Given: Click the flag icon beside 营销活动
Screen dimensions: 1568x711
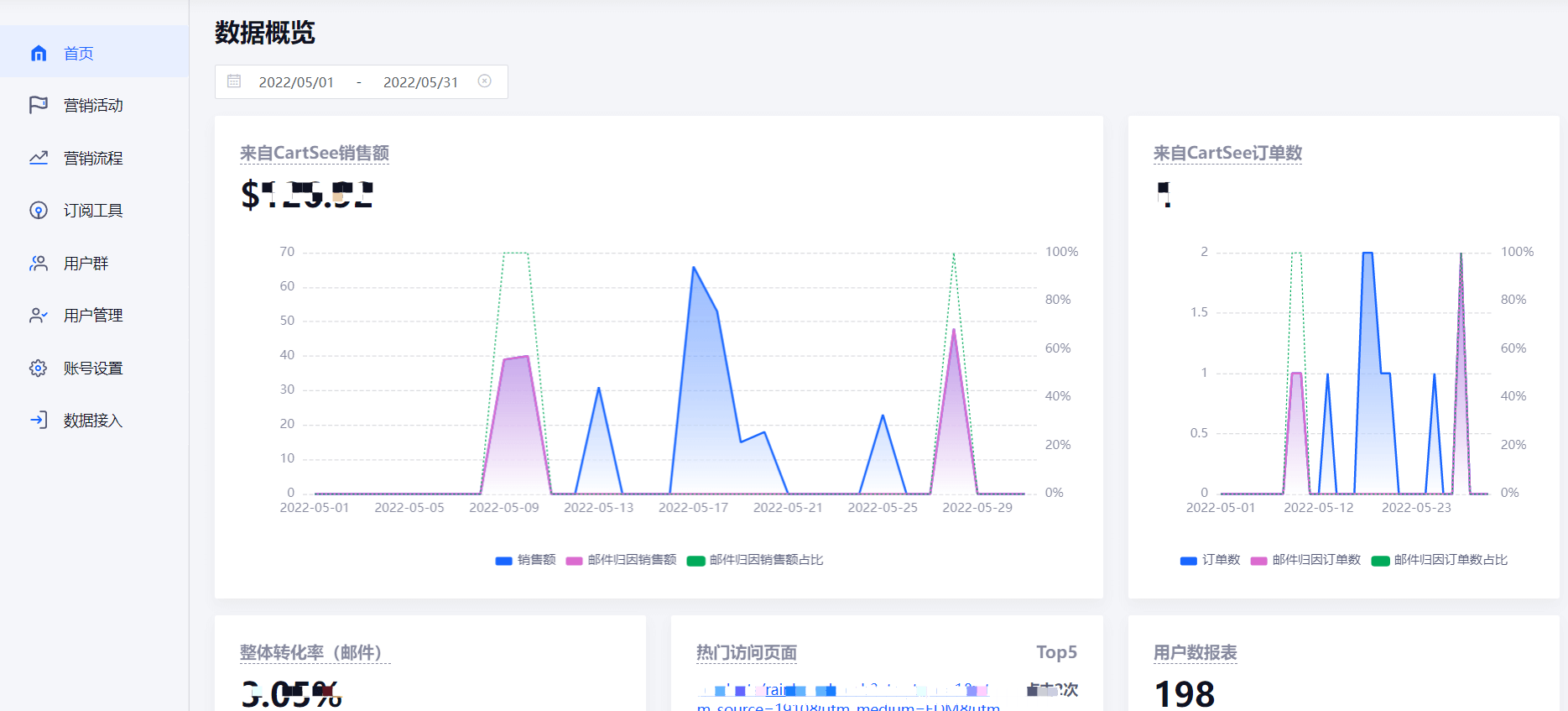Looking at the screenshot, I should tap(39, 105).
